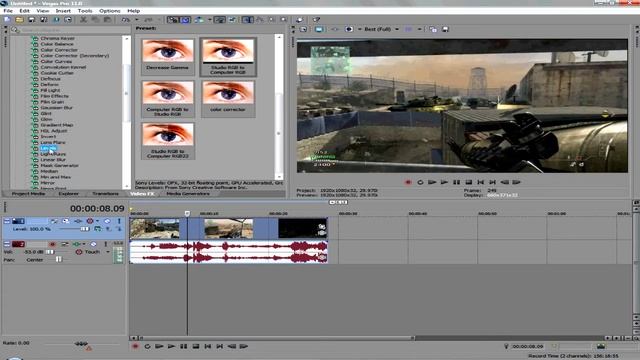Open compositing mode on video track
640x360 pixels.
(x=98, y=229)
